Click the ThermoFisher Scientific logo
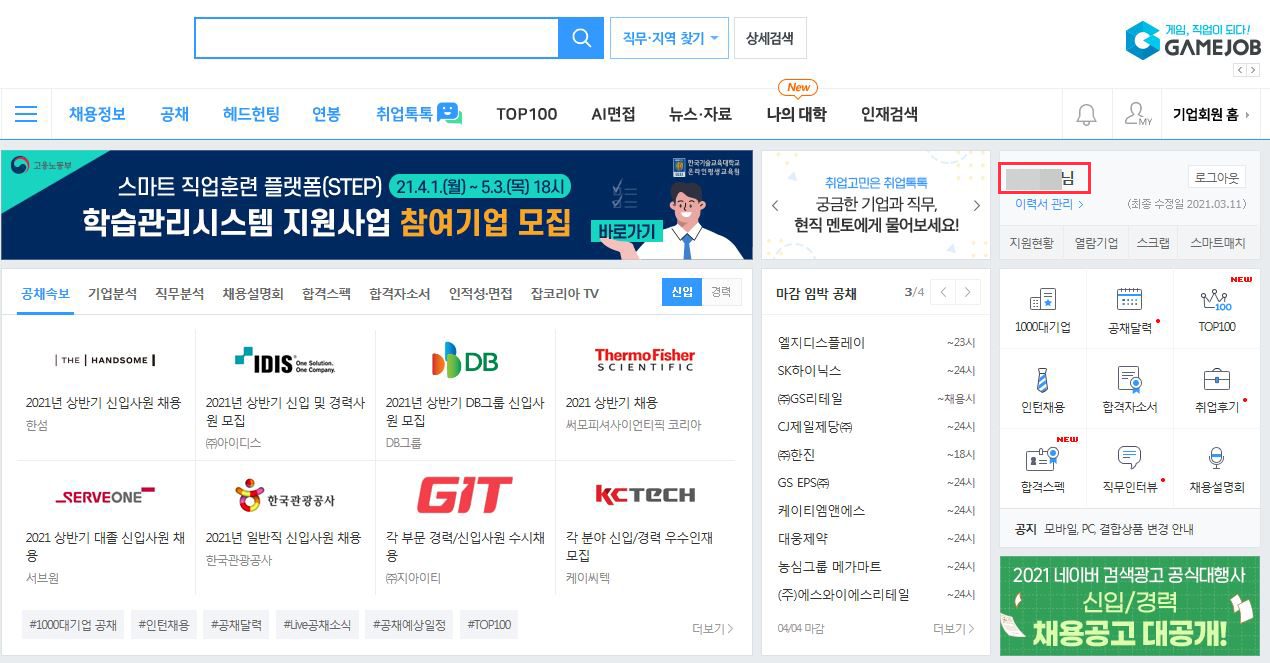 click(x=645, y=360)
